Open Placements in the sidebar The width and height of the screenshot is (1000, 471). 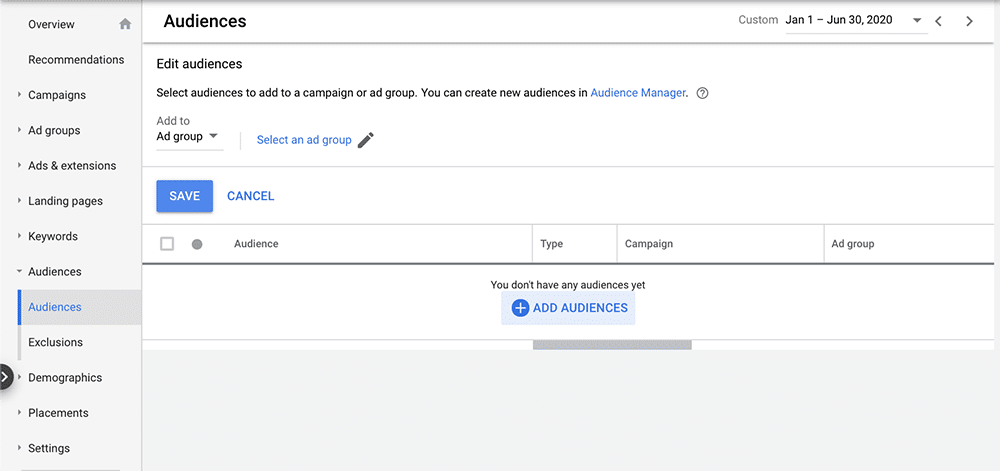(58, 413)
